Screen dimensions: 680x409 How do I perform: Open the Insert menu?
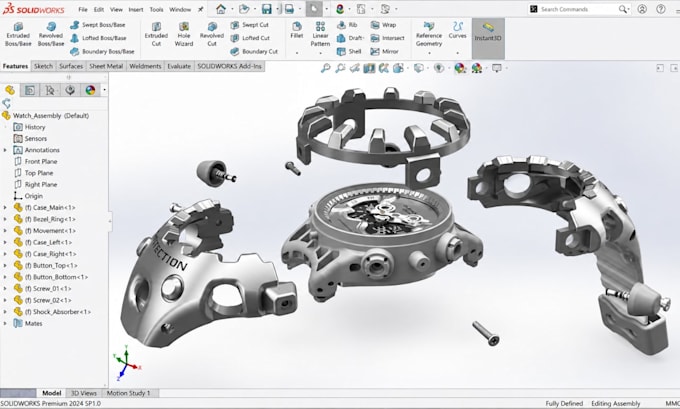(136, 9)
